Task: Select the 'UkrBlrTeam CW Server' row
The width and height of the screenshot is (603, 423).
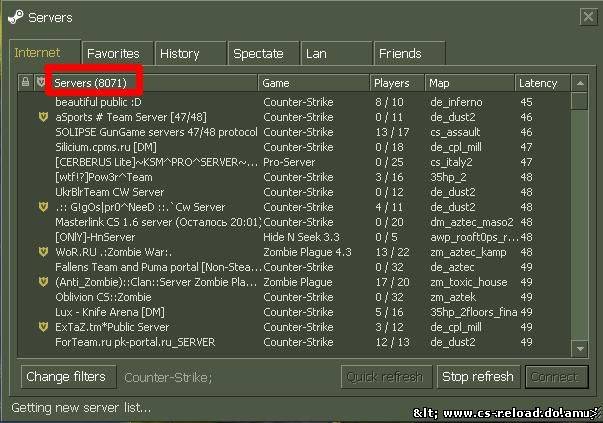Action: [294, 192]
